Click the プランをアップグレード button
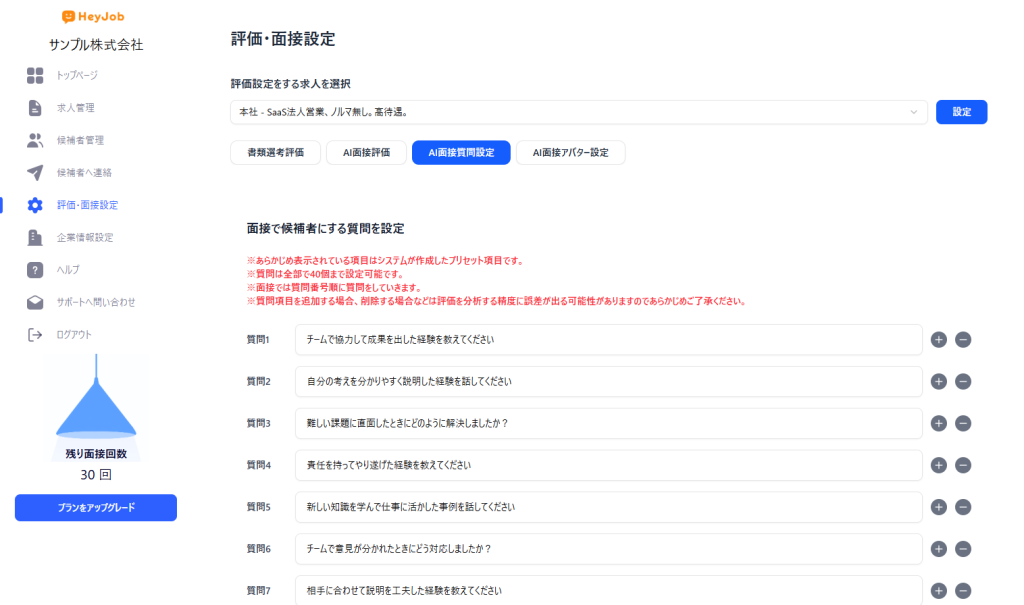 click(96, 508)
